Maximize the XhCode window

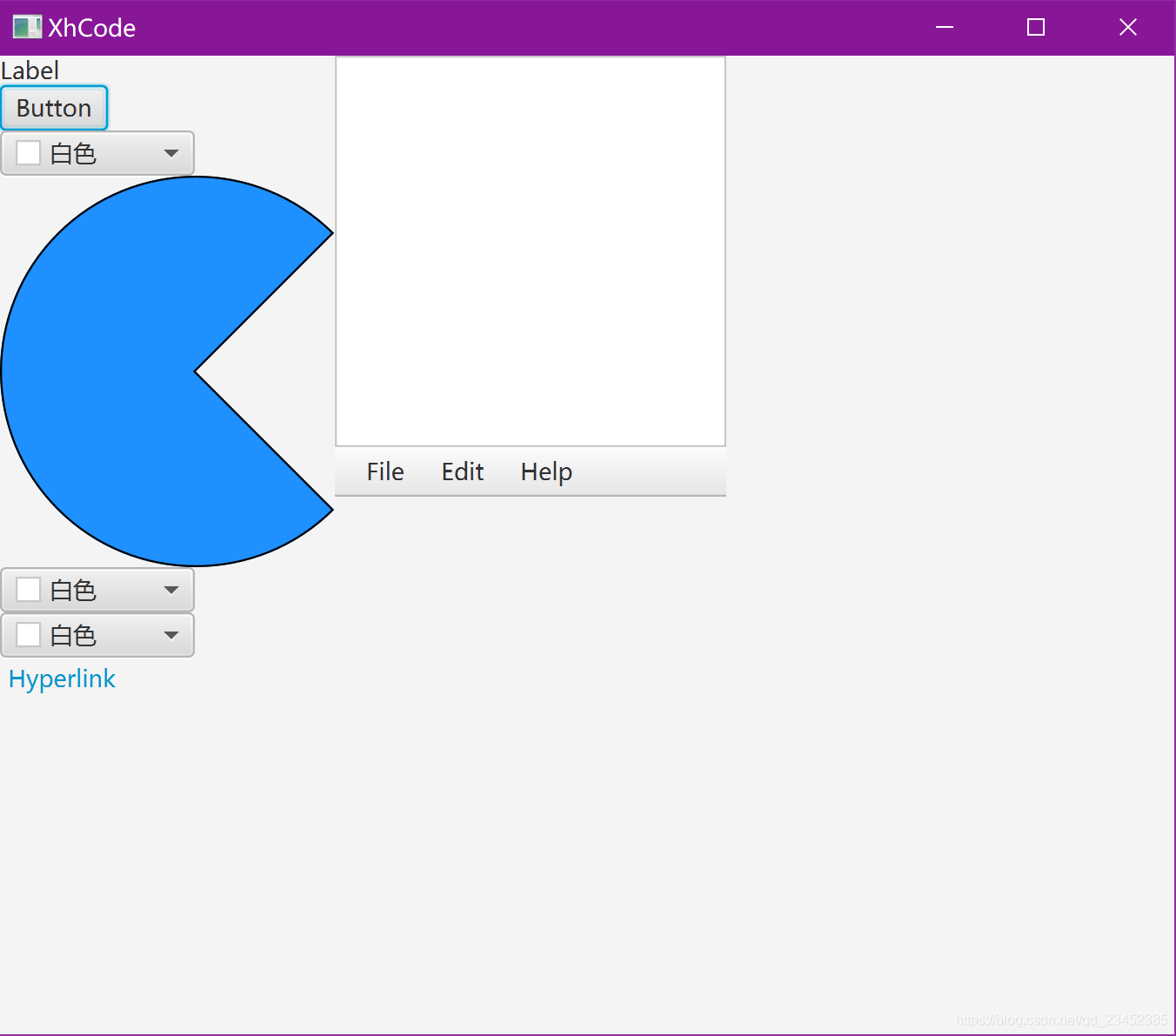(x=1036, y=27)
